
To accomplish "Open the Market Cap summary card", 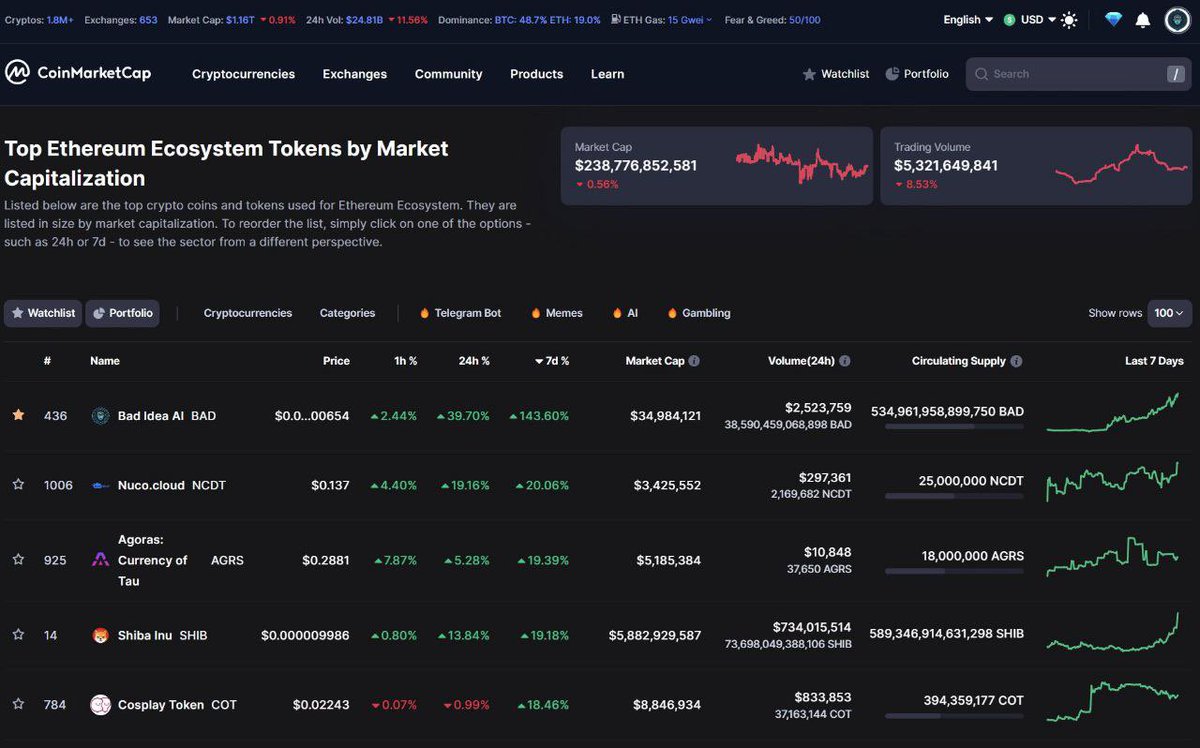I will [x=716, y=165].
